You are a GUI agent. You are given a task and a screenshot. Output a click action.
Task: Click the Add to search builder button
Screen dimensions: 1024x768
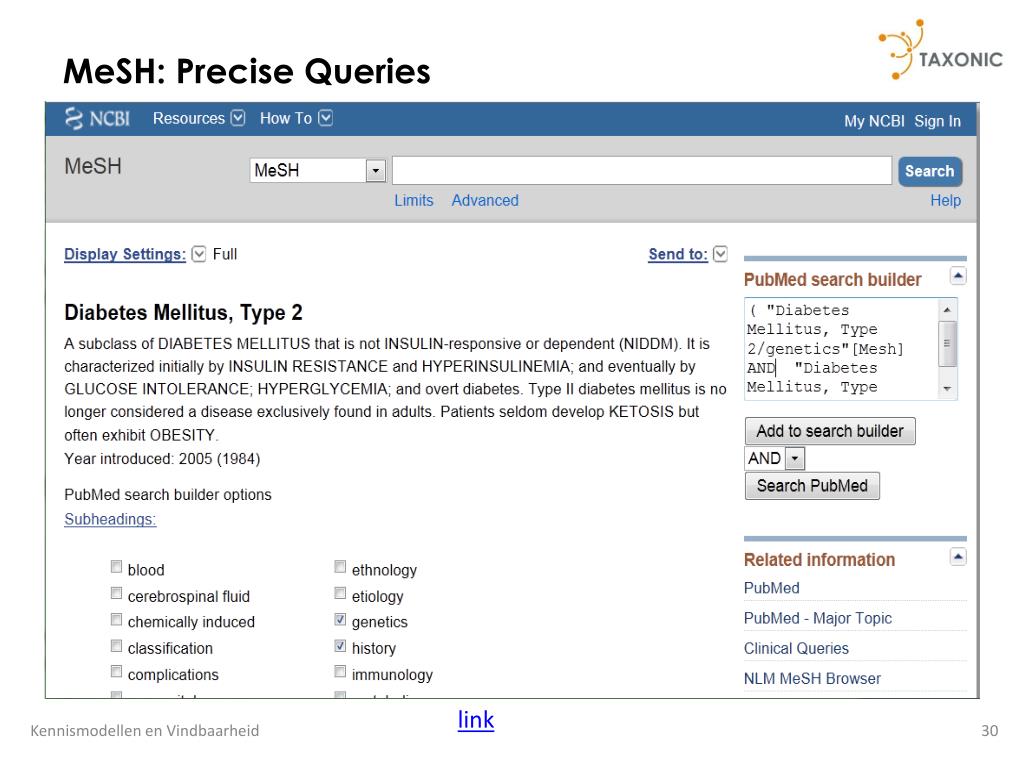coord(830,431)
